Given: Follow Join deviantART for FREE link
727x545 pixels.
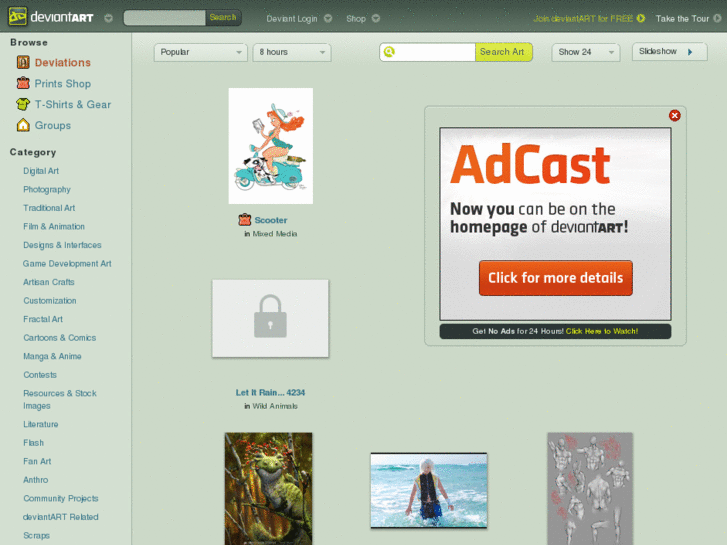Looking at the screenshot, I should [x=583, y=19].
